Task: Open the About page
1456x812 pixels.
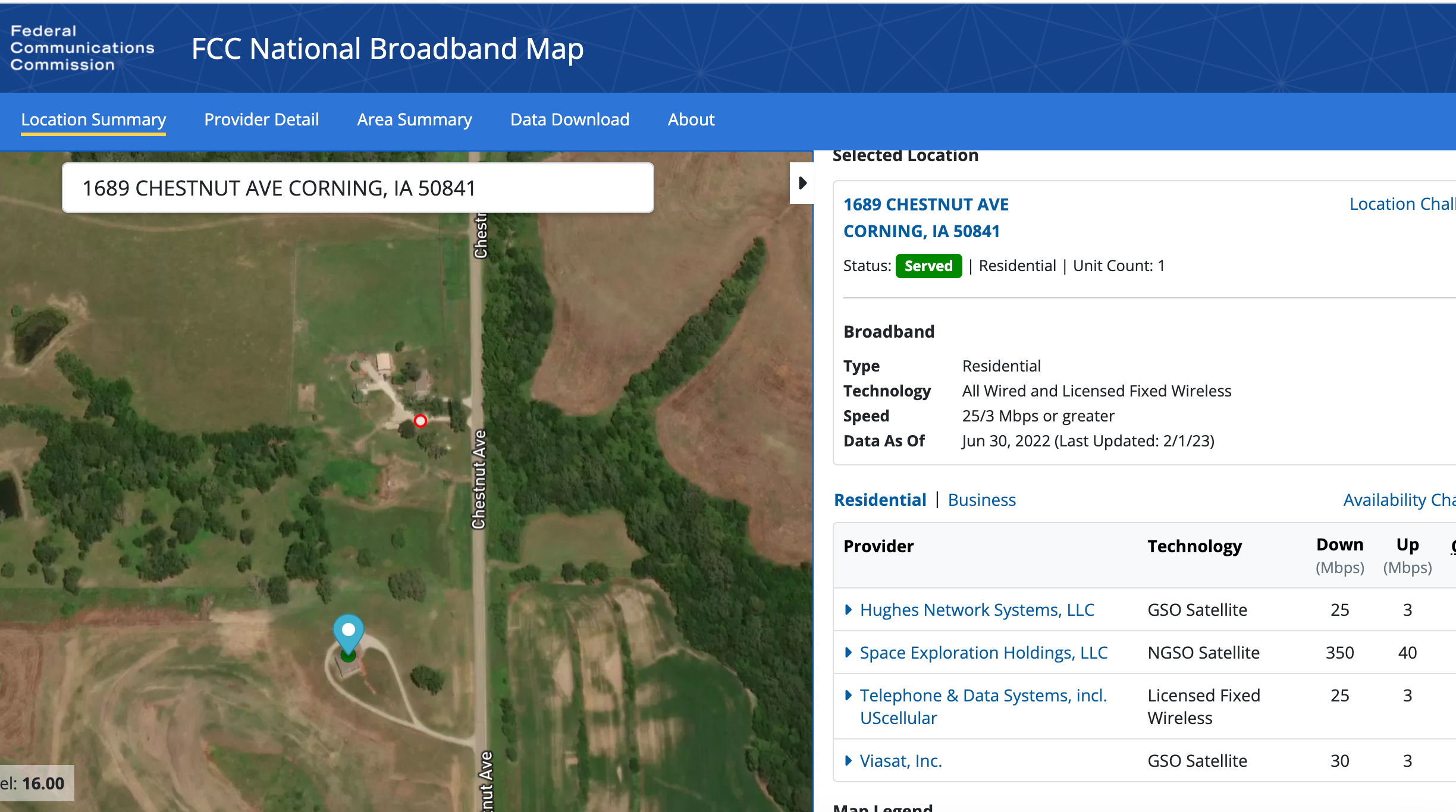Action: 691,119
